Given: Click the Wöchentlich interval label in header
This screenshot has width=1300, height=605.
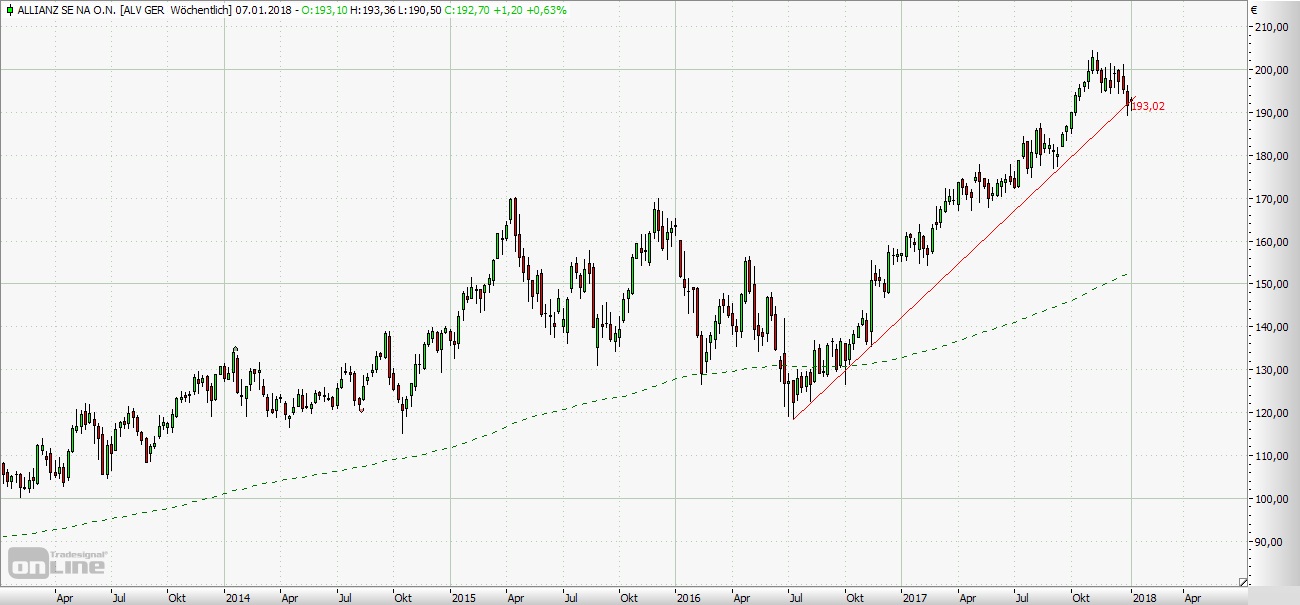Looking at the screenshot, I should click(200, 10).
